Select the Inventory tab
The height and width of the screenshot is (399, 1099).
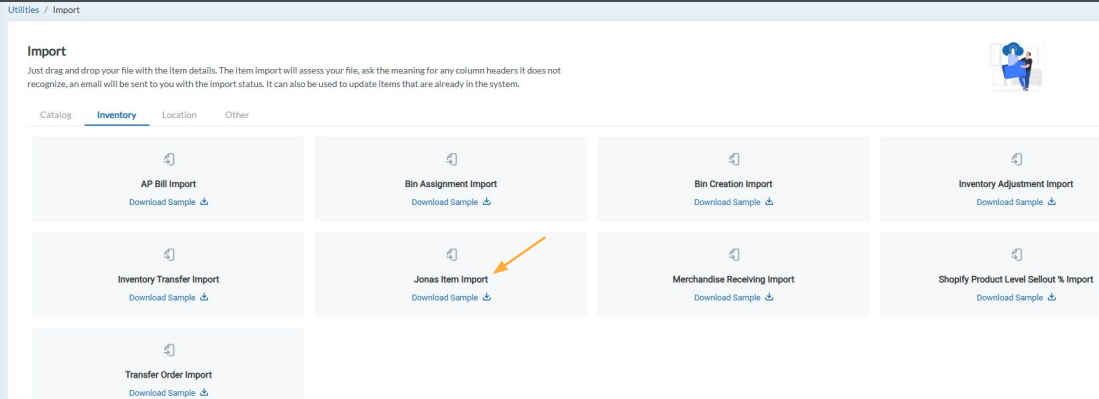pos(116,115)
